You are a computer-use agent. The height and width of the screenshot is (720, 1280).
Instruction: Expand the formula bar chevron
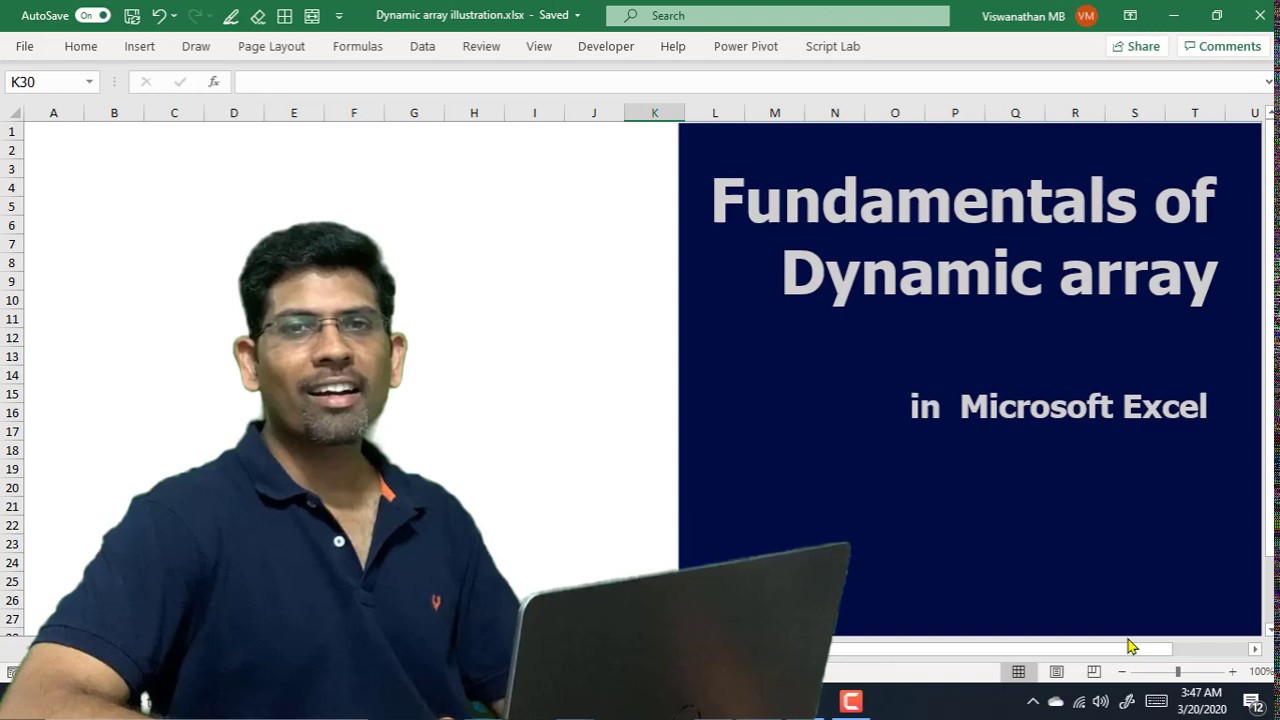1269,82
